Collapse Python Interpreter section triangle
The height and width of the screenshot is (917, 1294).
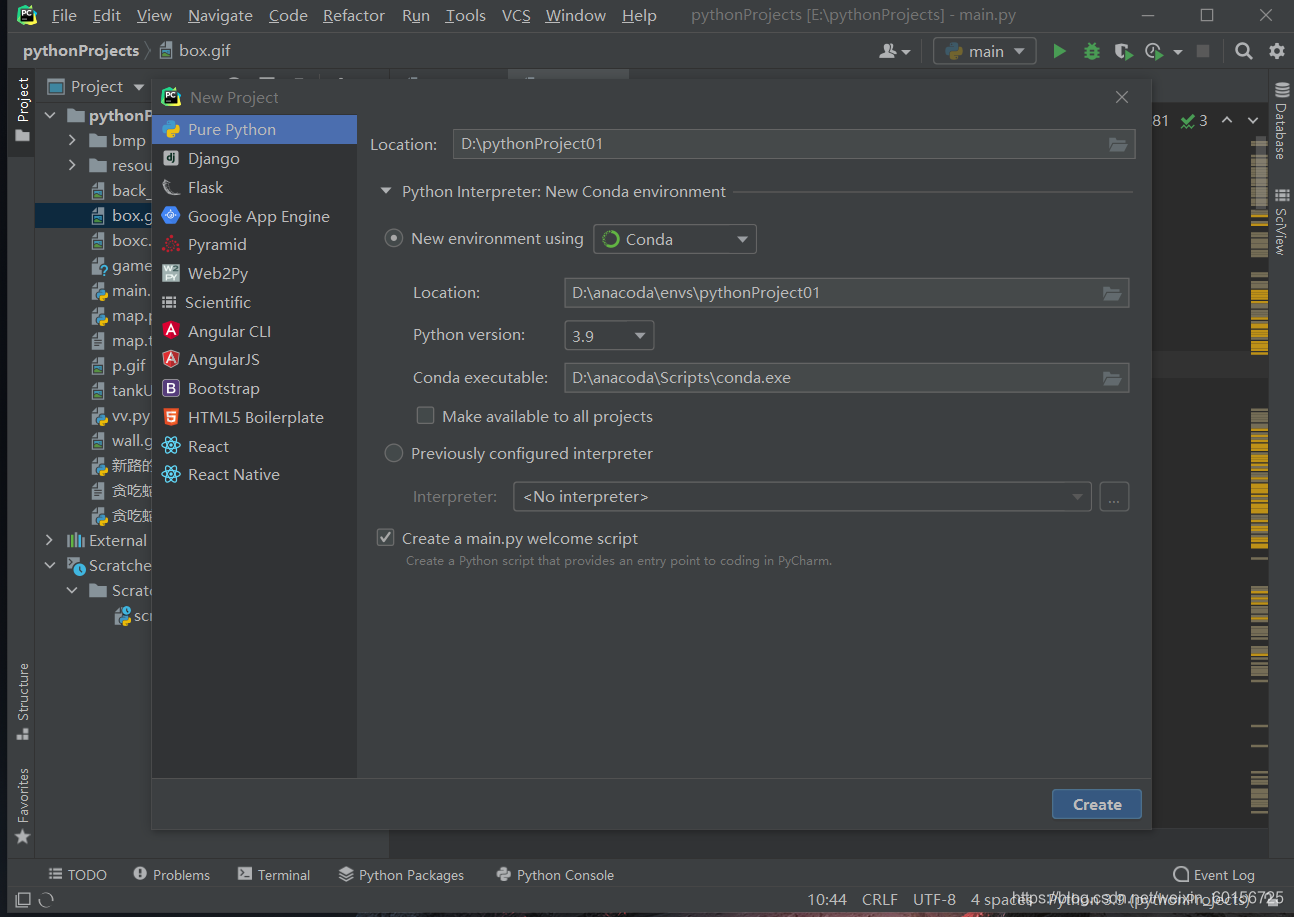[x=385, y=192]
